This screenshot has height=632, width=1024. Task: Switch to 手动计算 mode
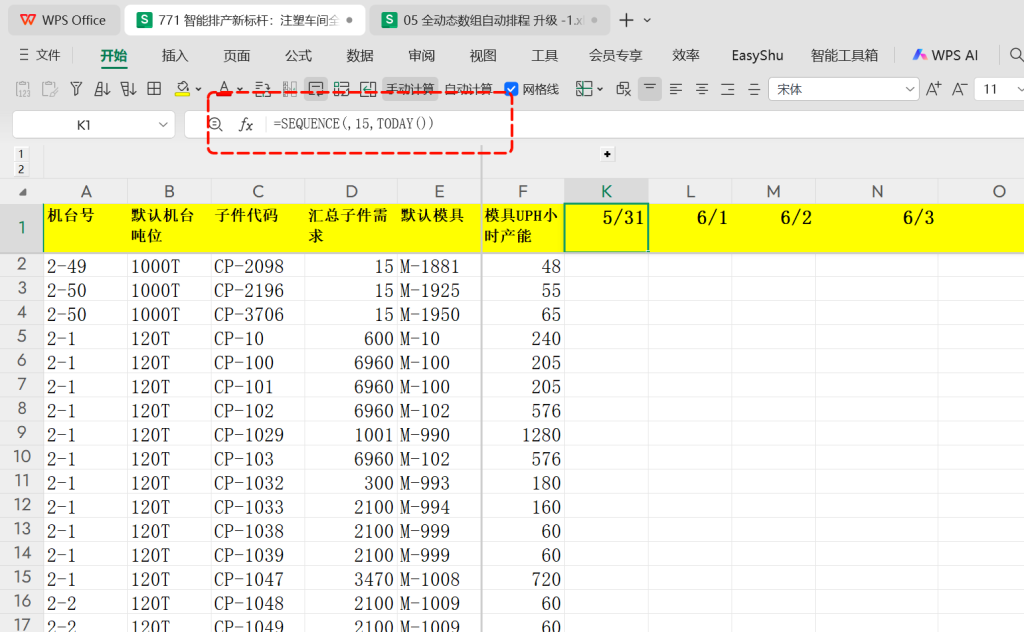[x=409, y=89]
